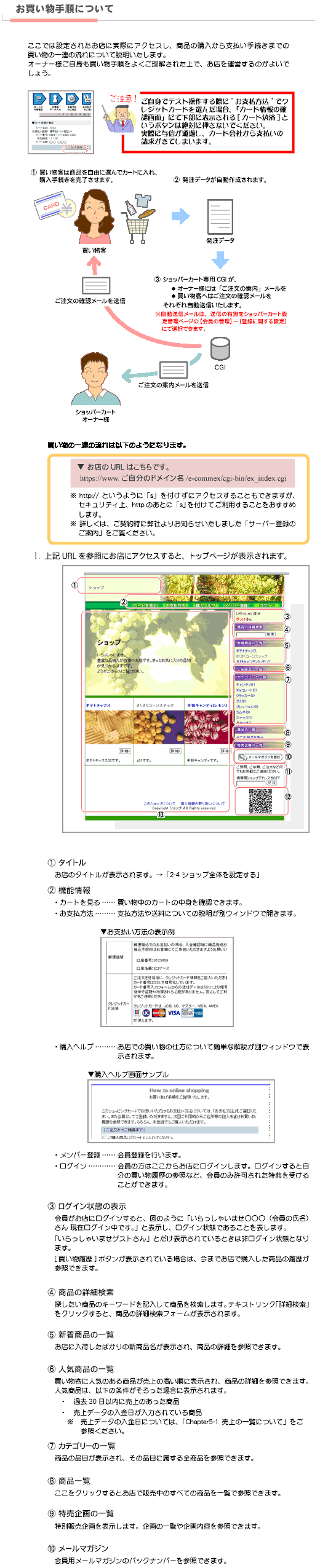Click the ▼ お店の URL はこちらです line
The height and width of the screenshot is (1568, 320).
[123, 467]
